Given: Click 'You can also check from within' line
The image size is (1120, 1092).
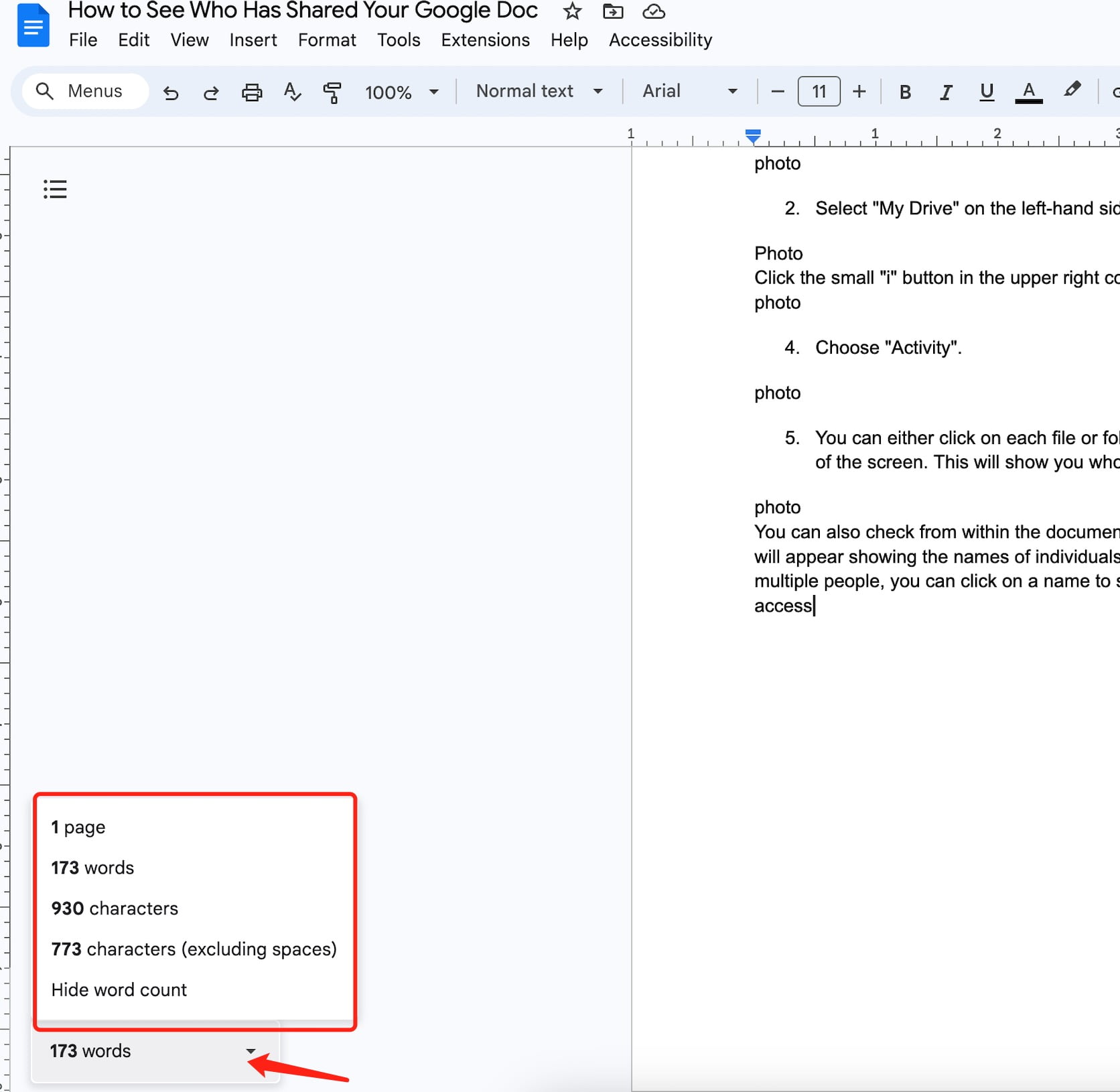Looking at the screenshot, I should tap(937, 532).
